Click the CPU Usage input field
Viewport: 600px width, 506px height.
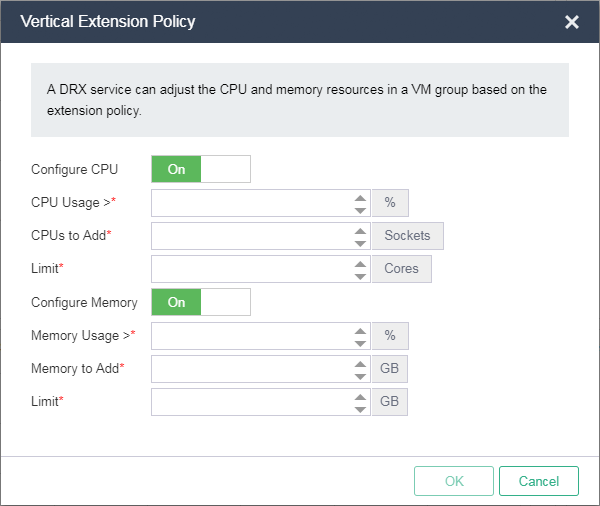click(251, 203)
